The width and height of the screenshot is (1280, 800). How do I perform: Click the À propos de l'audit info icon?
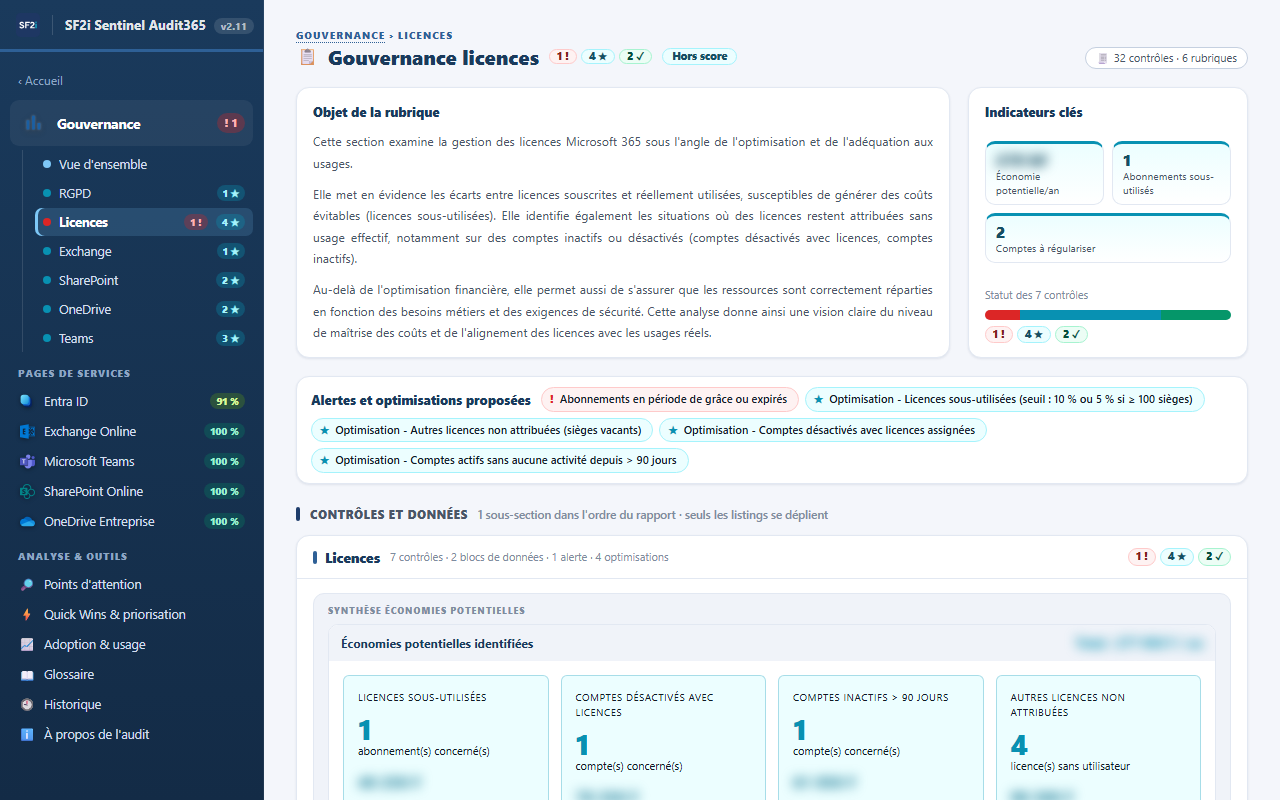[27, 734]
